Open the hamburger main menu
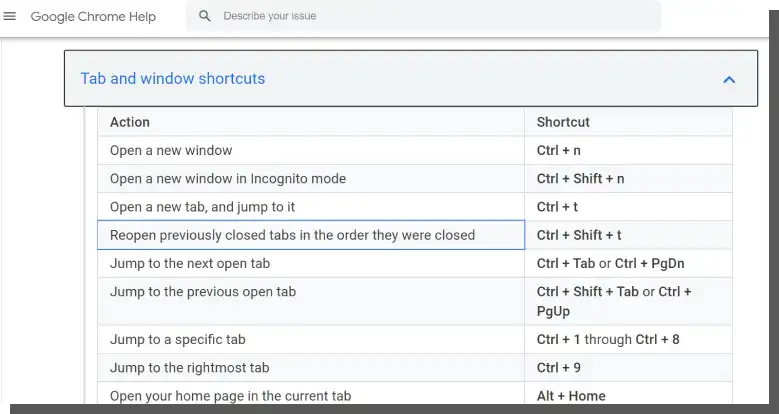The width and height of the screenshot is (779, 414). coord(9,16)
